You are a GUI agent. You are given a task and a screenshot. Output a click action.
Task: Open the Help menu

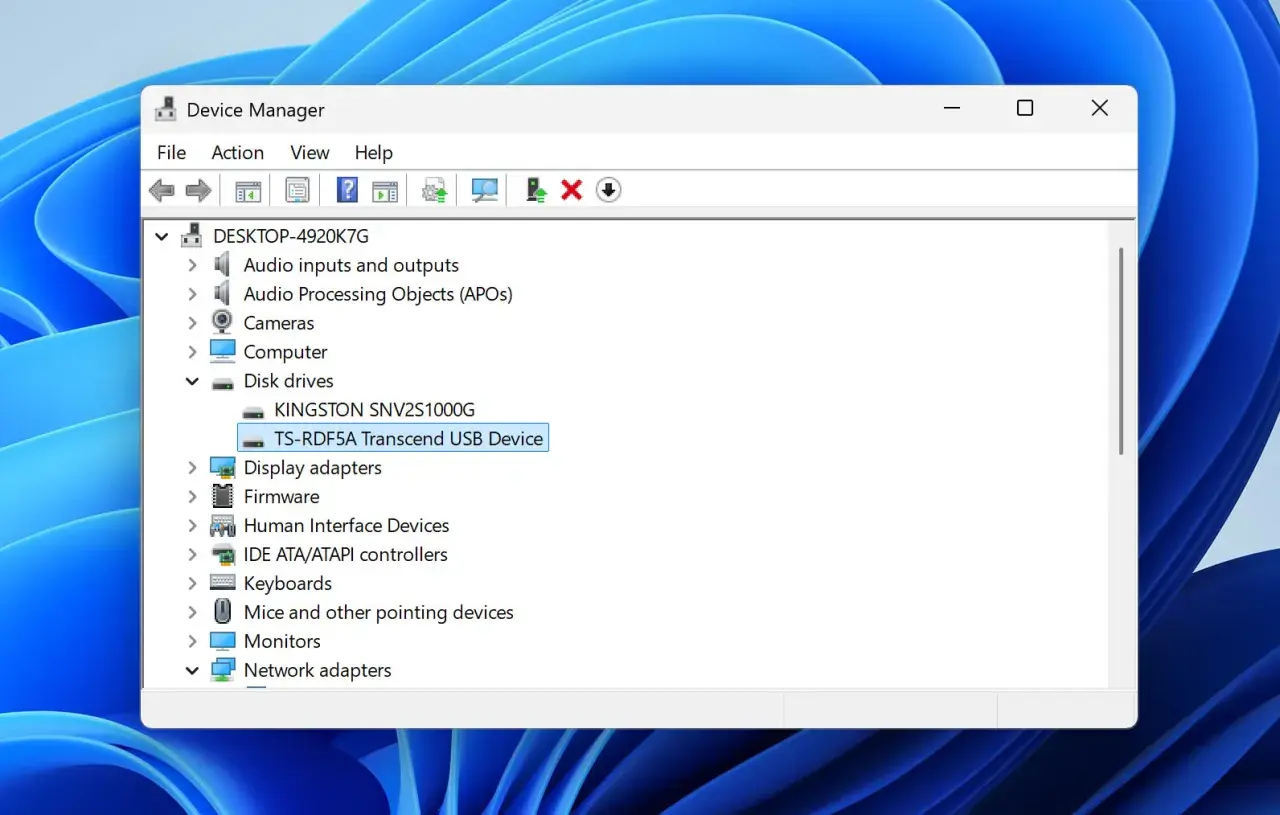click(x=373, y=152)
